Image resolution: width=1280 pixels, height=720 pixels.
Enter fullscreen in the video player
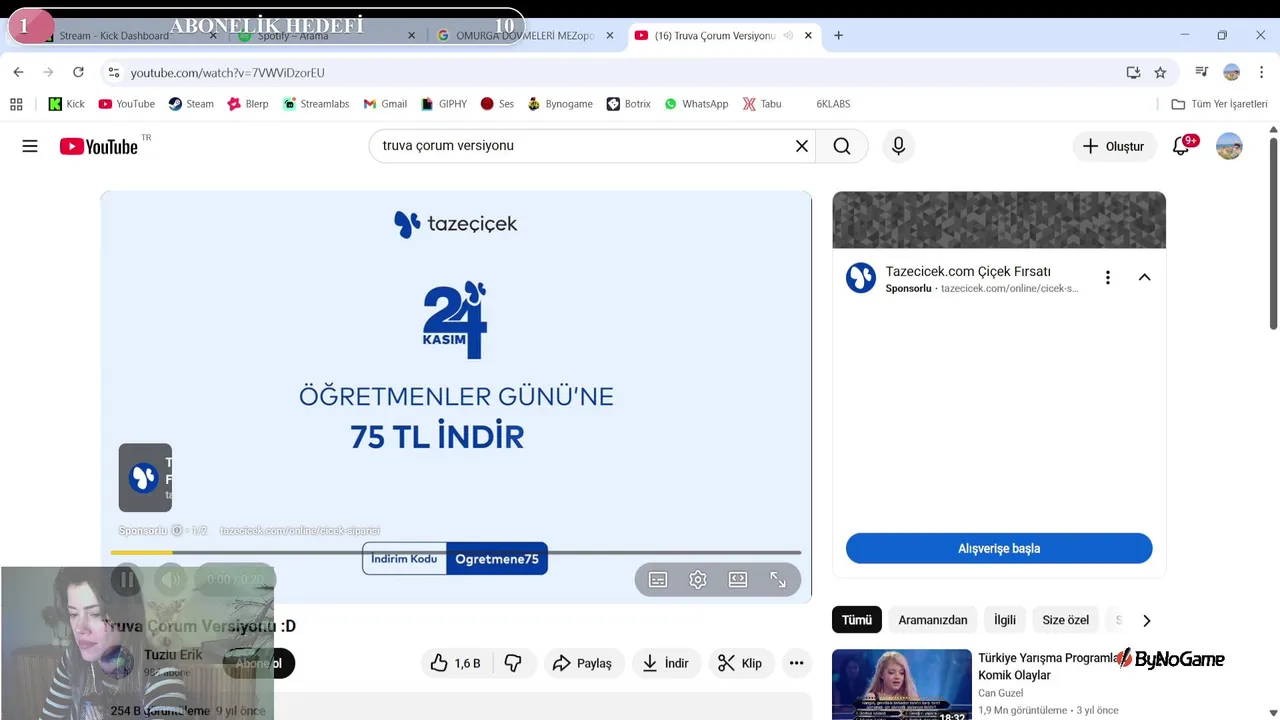coord(778,579)
